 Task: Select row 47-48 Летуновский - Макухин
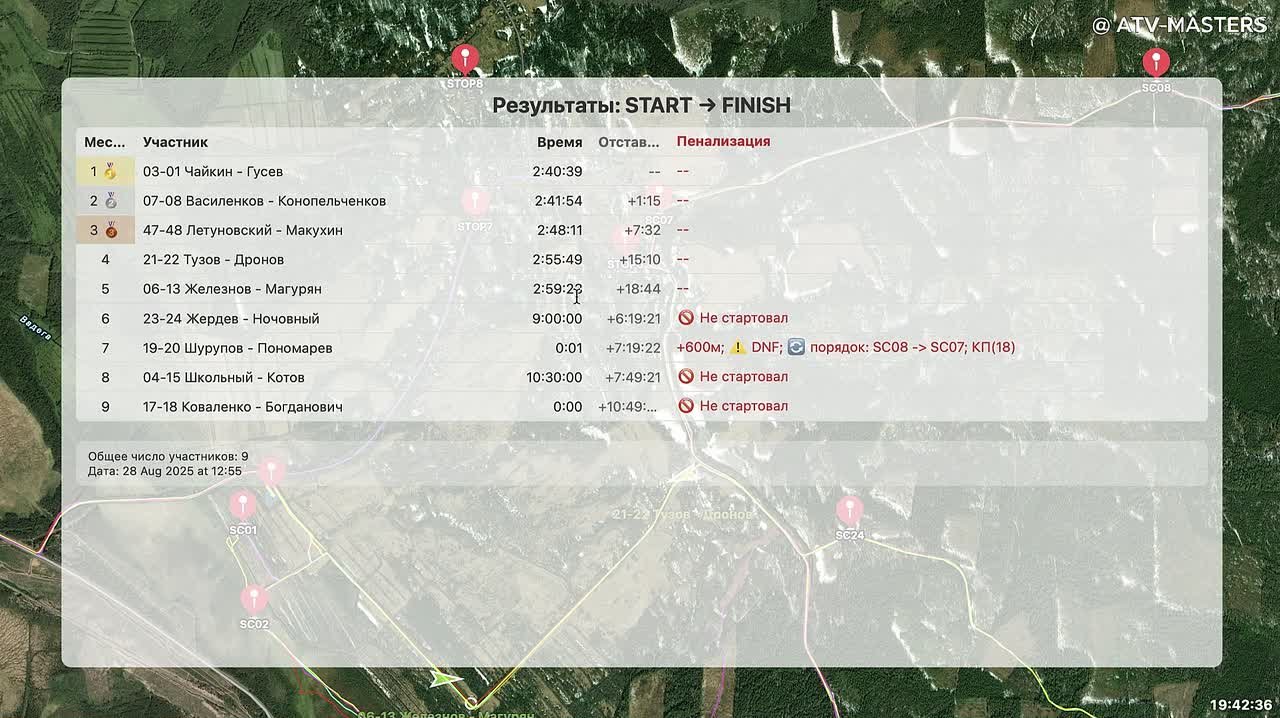click(x=642, y=230)
